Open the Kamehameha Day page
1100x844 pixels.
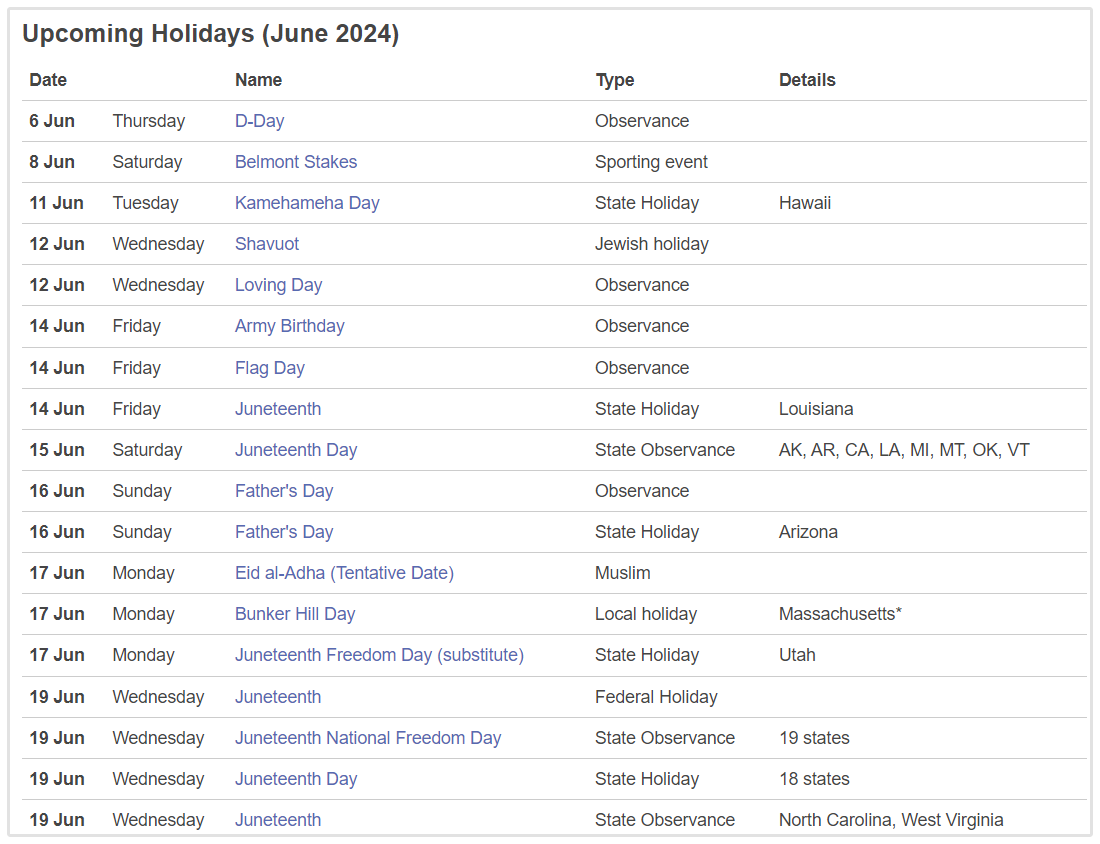pos(307,203)
